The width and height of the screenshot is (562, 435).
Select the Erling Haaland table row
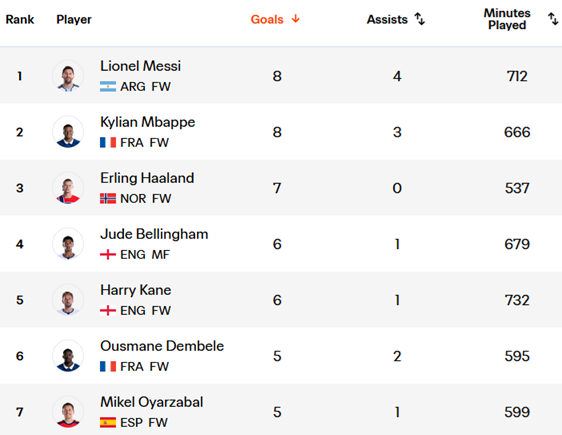[x=281, y=188]
